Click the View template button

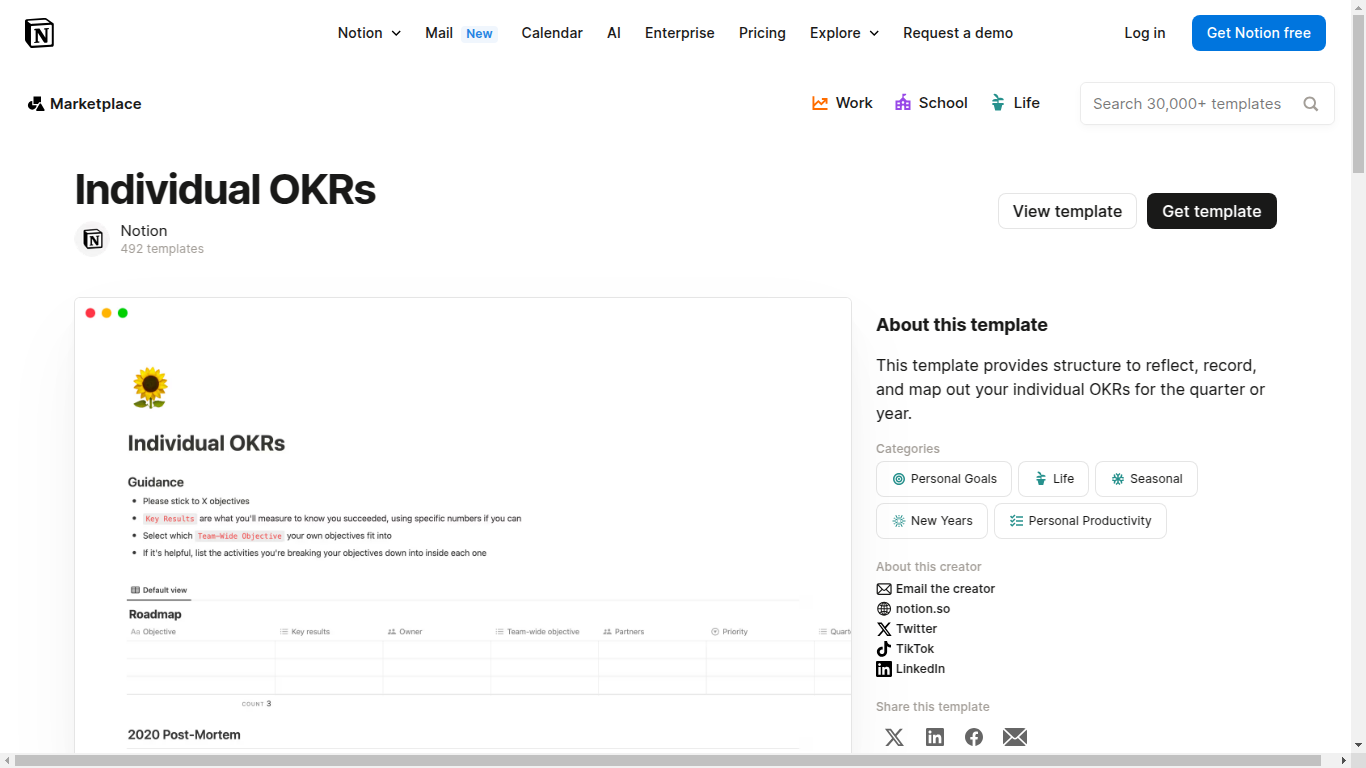coord(1067,211)
